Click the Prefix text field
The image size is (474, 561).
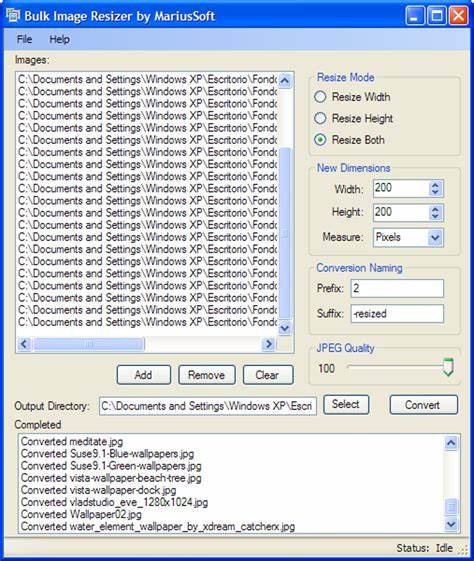click(397, 288)
